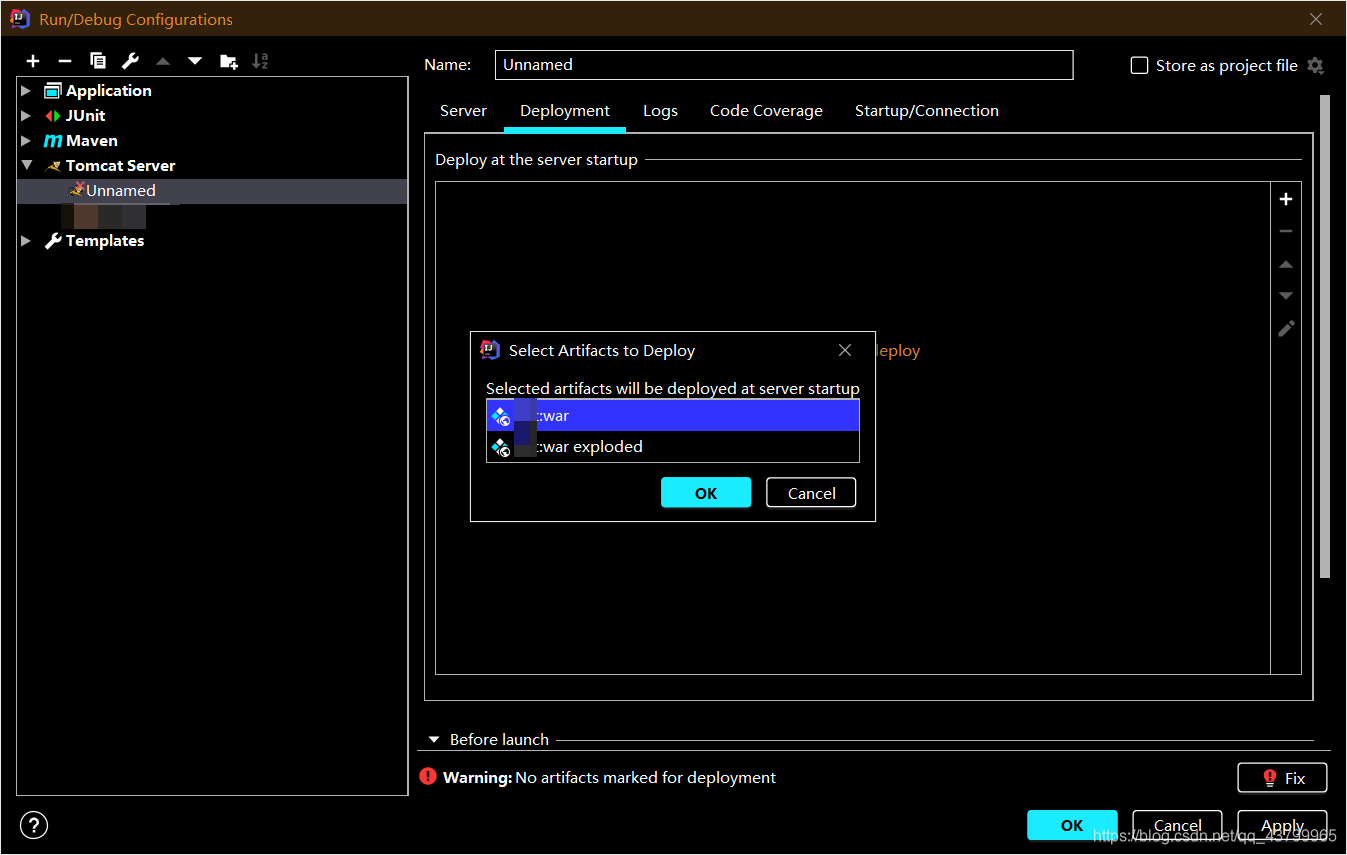
Task: Open edit templates wrench icon
Action: point(130,61)
